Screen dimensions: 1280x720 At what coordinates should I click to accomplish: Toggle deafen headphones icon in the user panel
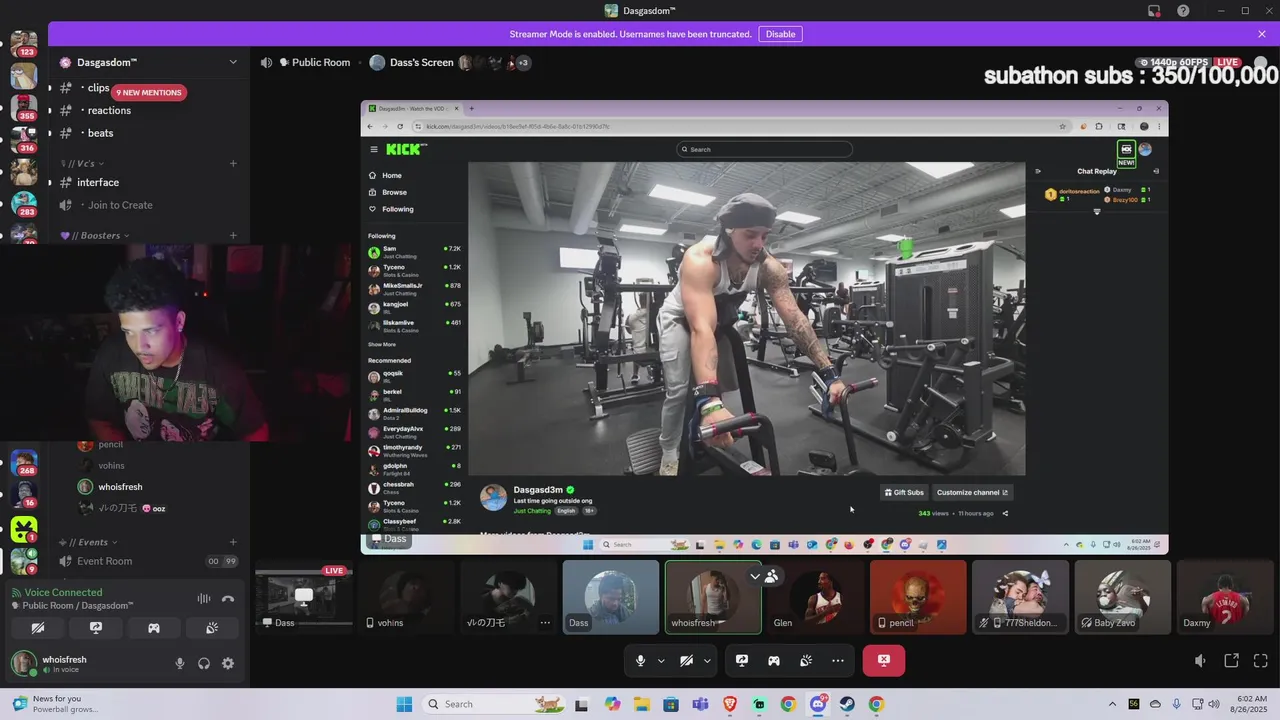204,663
